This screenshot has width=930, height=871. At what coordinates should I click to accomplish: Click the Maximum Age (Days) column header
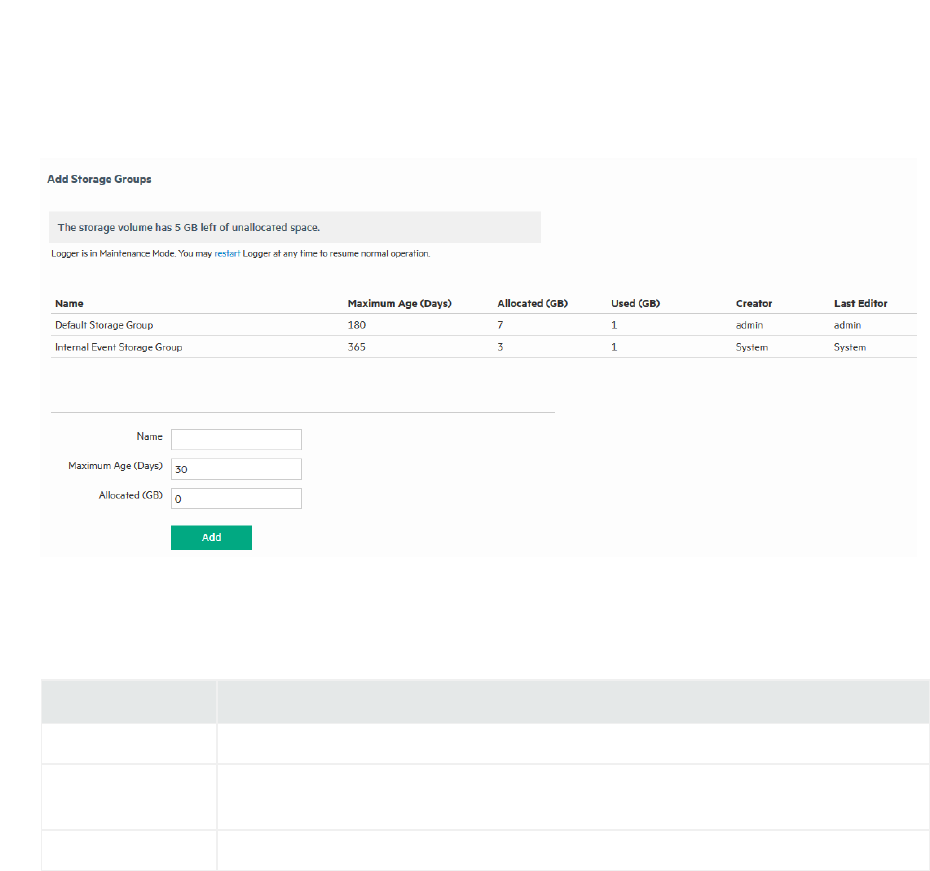tap(399, 303)
